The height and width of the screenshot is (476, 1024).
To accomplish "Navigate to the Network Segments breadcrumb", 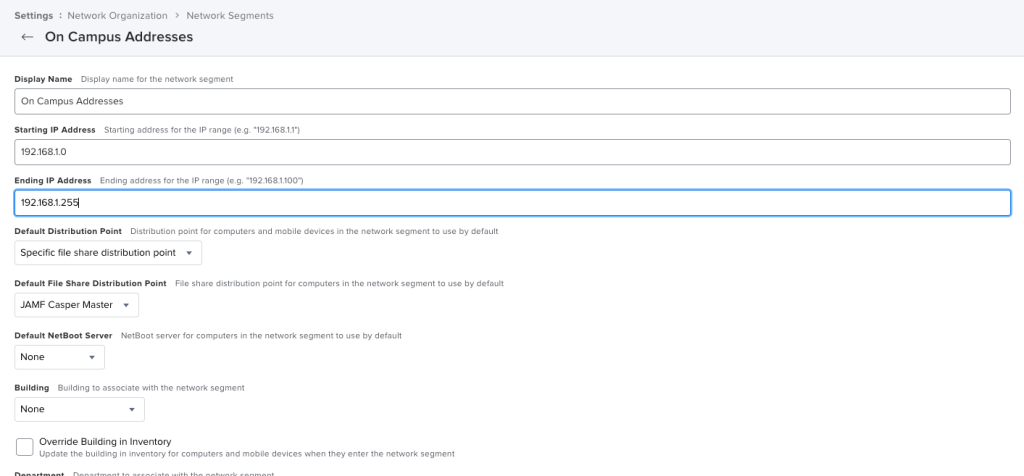I will (229, 16).
